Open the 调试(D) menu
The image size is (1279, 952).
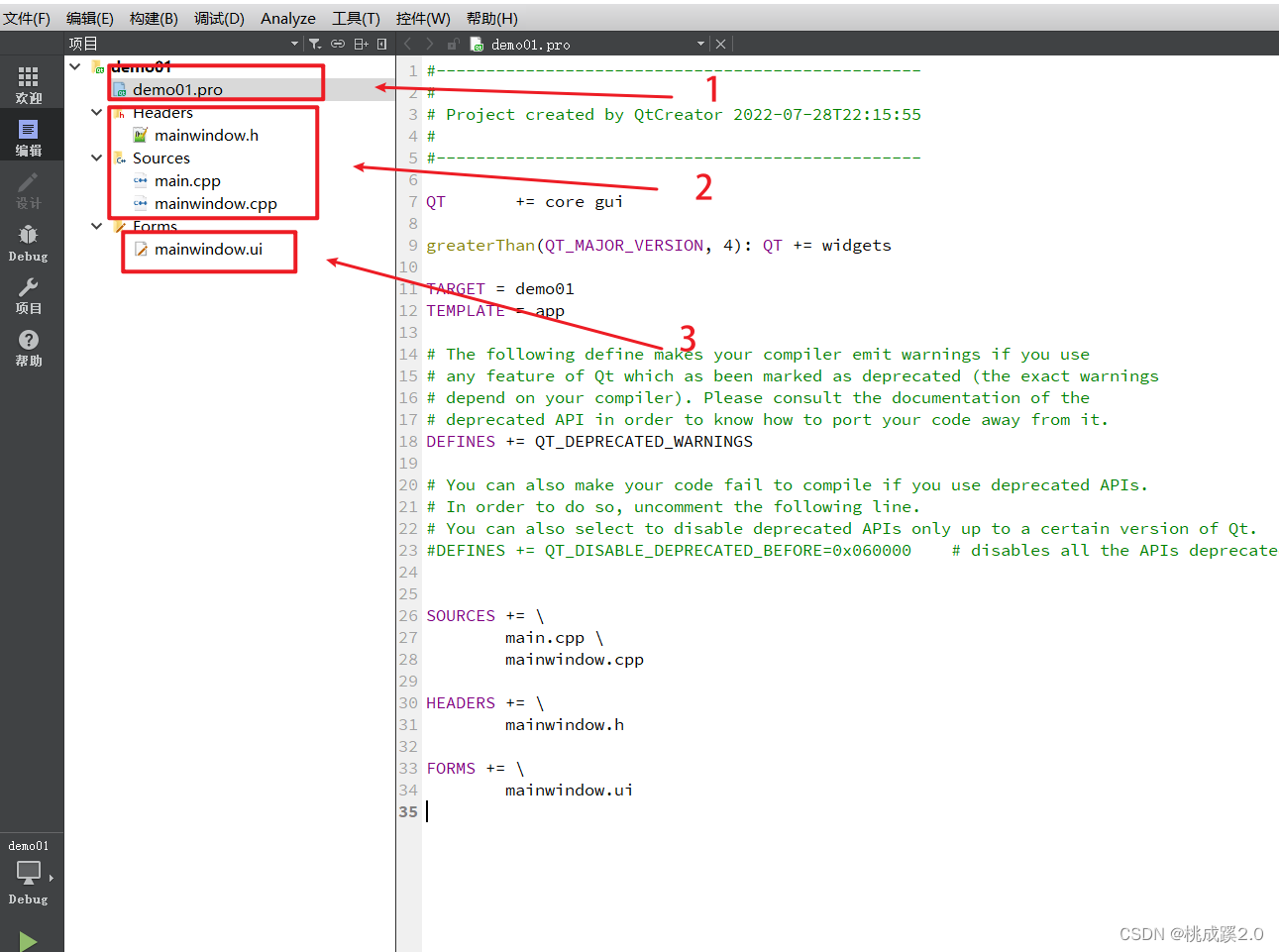[219, 18]
